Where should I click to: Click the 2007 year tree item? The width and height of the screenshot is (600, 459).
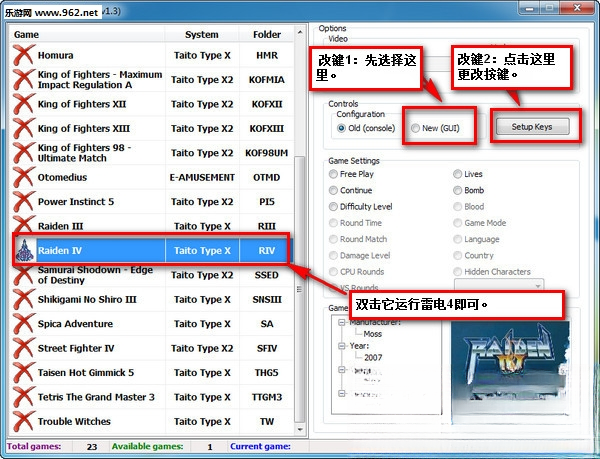point(373,358)
